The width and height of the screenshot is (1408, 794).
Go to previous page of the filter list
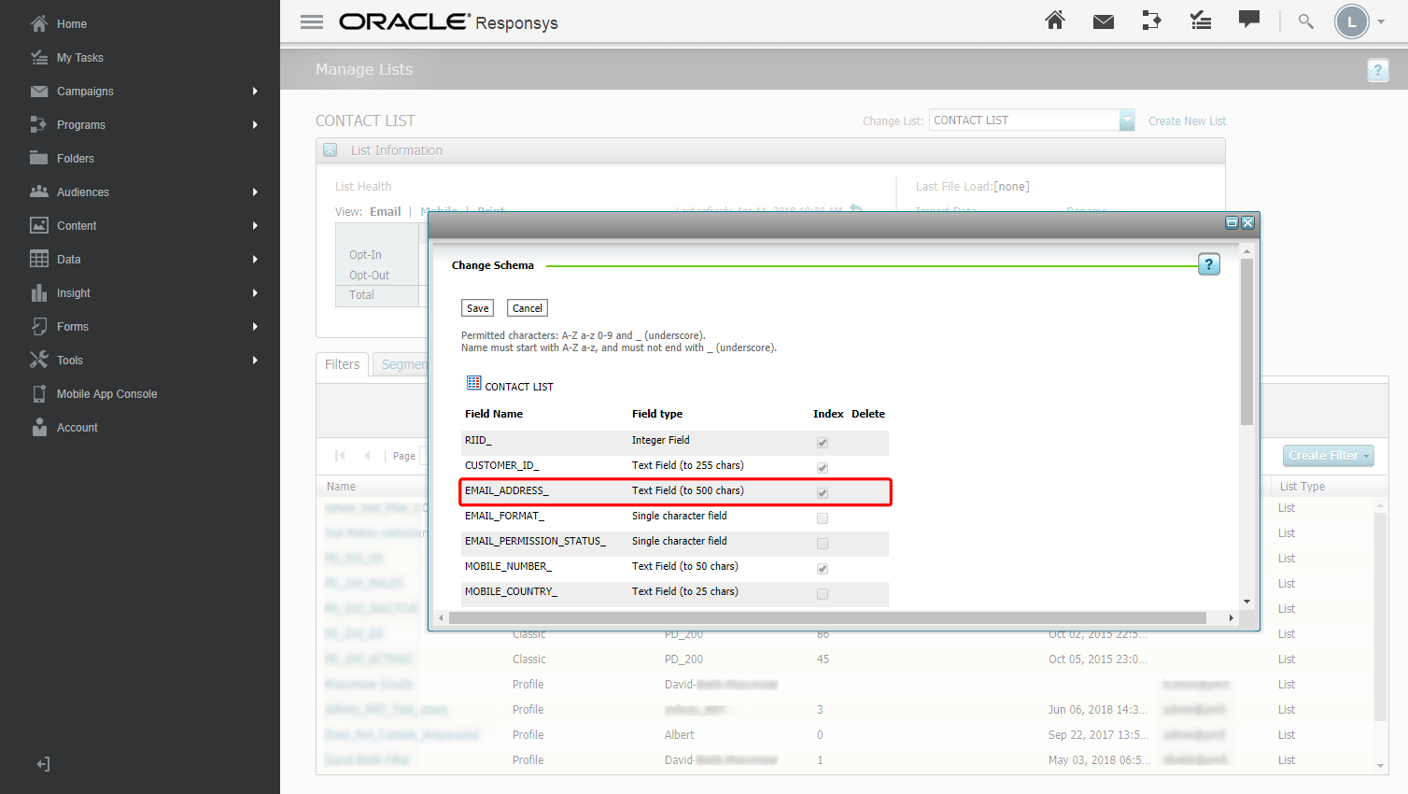click(367, 455)
